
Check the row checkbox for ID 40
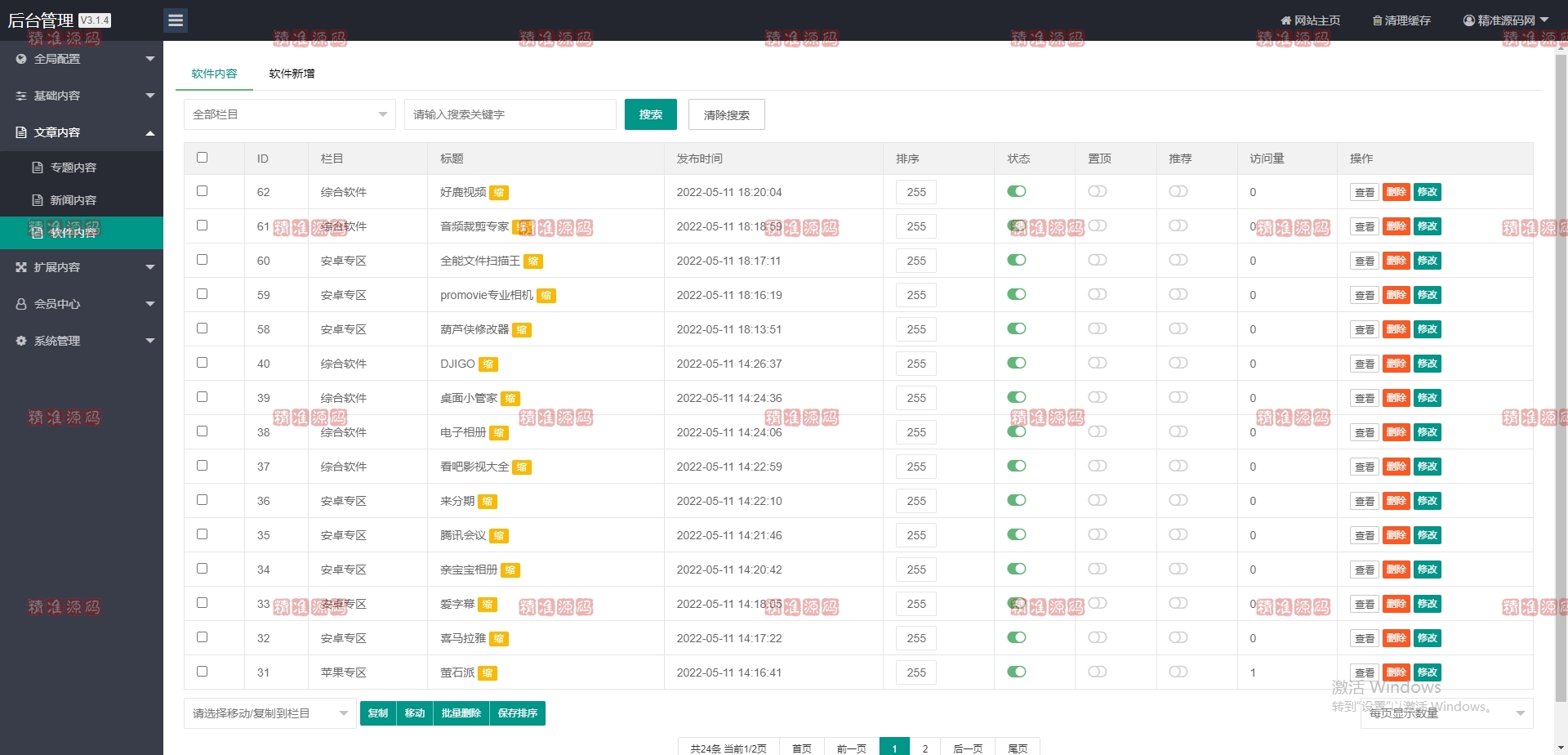(203, 363)
